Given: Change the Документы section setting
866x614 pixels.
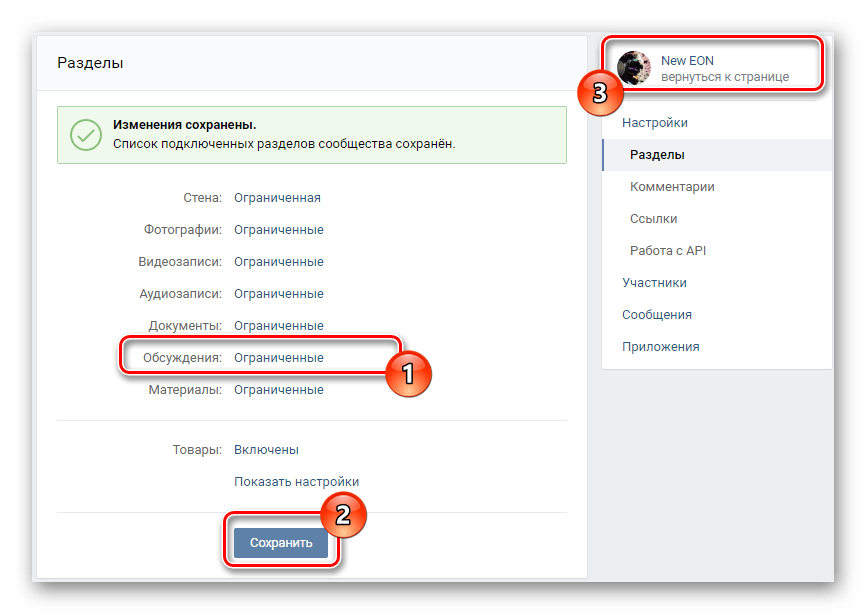Looking at the screenshot, I should pyautogui.click(x=279, y=325).
